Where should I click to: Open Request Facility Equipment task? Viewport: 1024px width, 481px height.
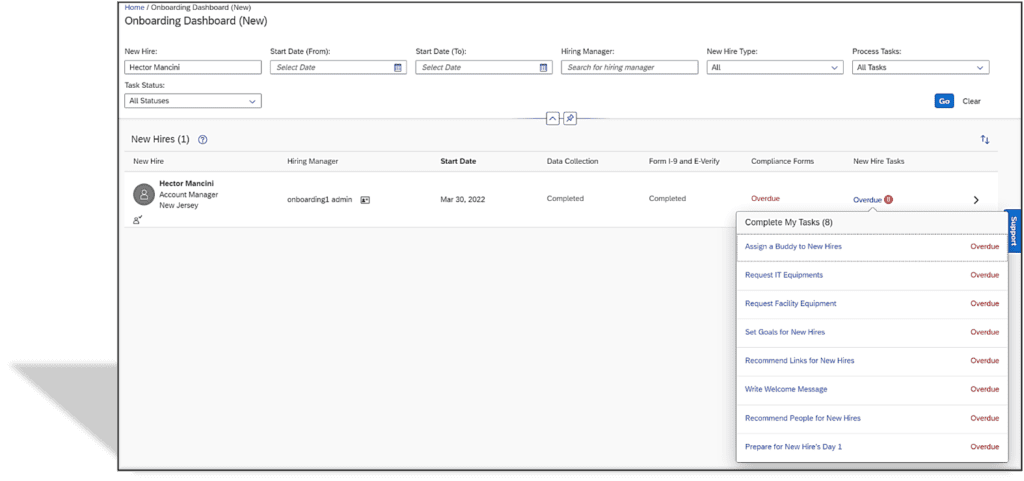(x=790, y=303)
